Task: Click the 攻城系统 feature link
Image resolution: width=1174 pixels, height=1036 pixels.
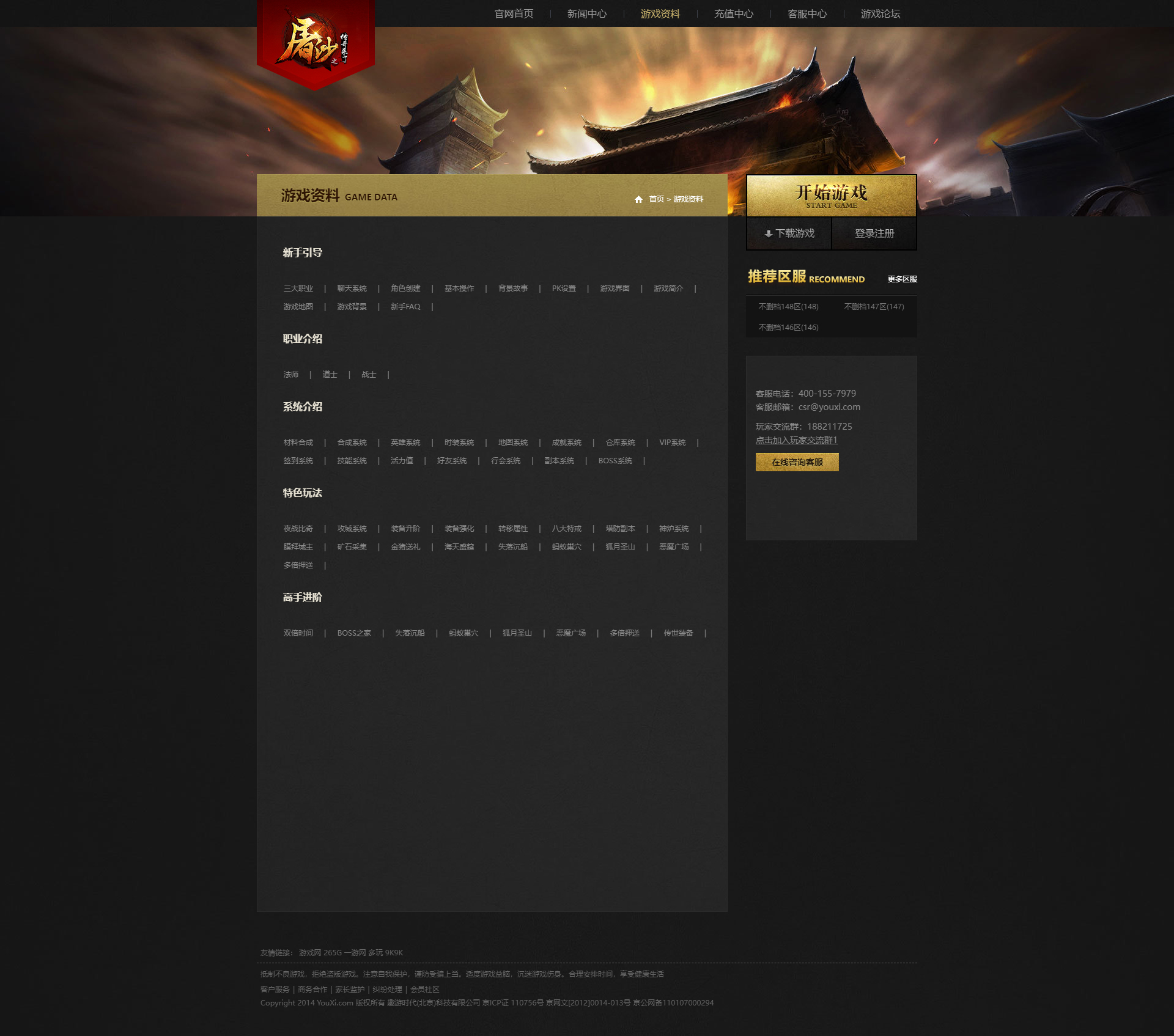Action: pos(352,529)
